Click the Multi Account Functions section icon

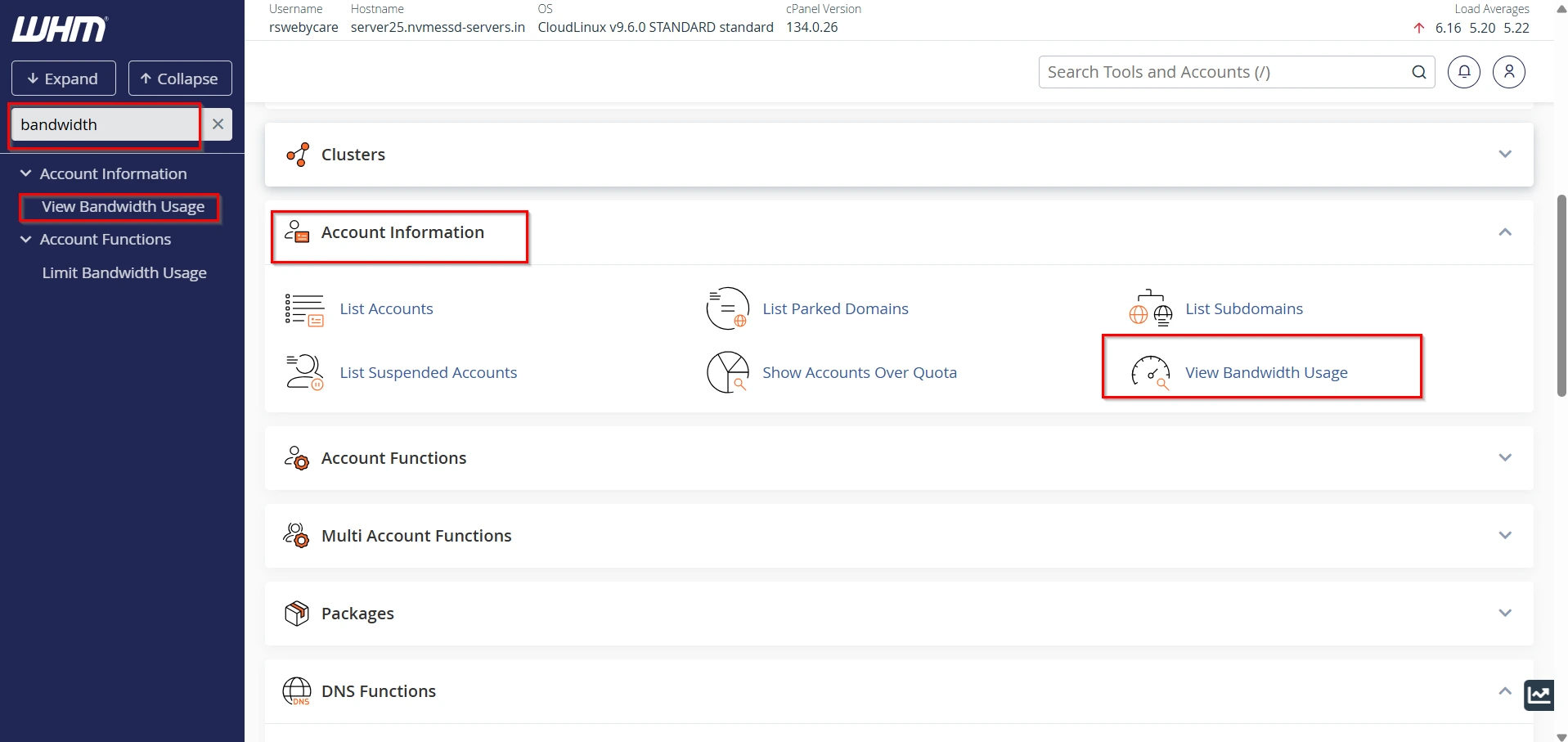(297, 536)
